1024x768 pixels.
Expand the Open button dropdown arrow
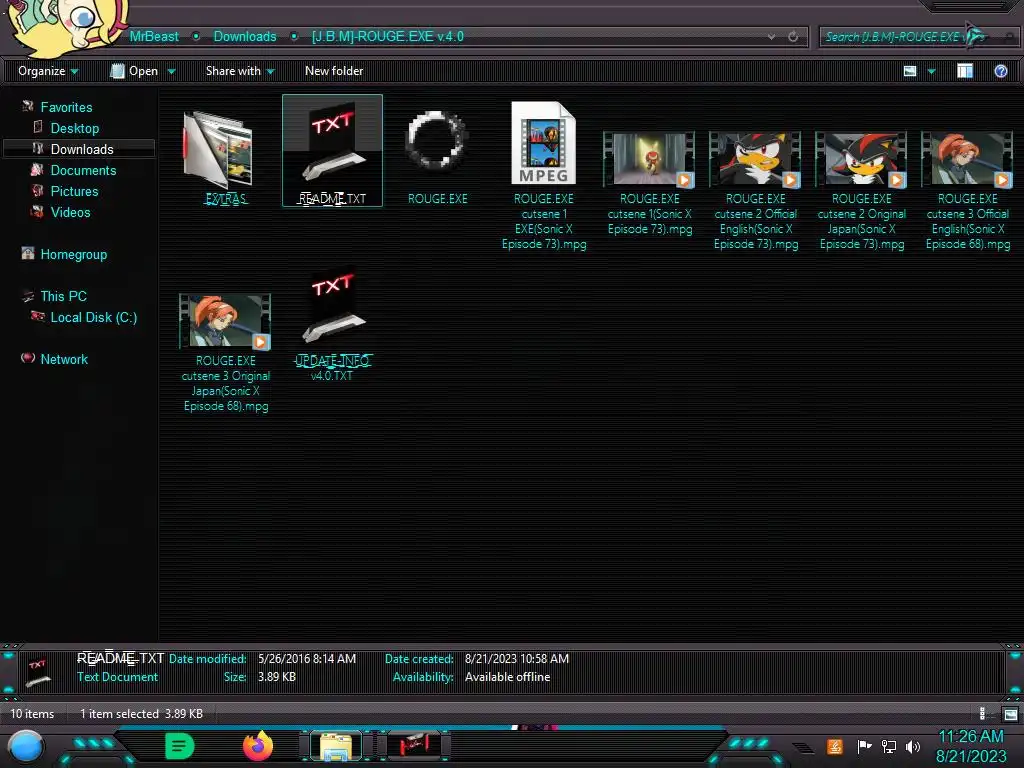171,71
